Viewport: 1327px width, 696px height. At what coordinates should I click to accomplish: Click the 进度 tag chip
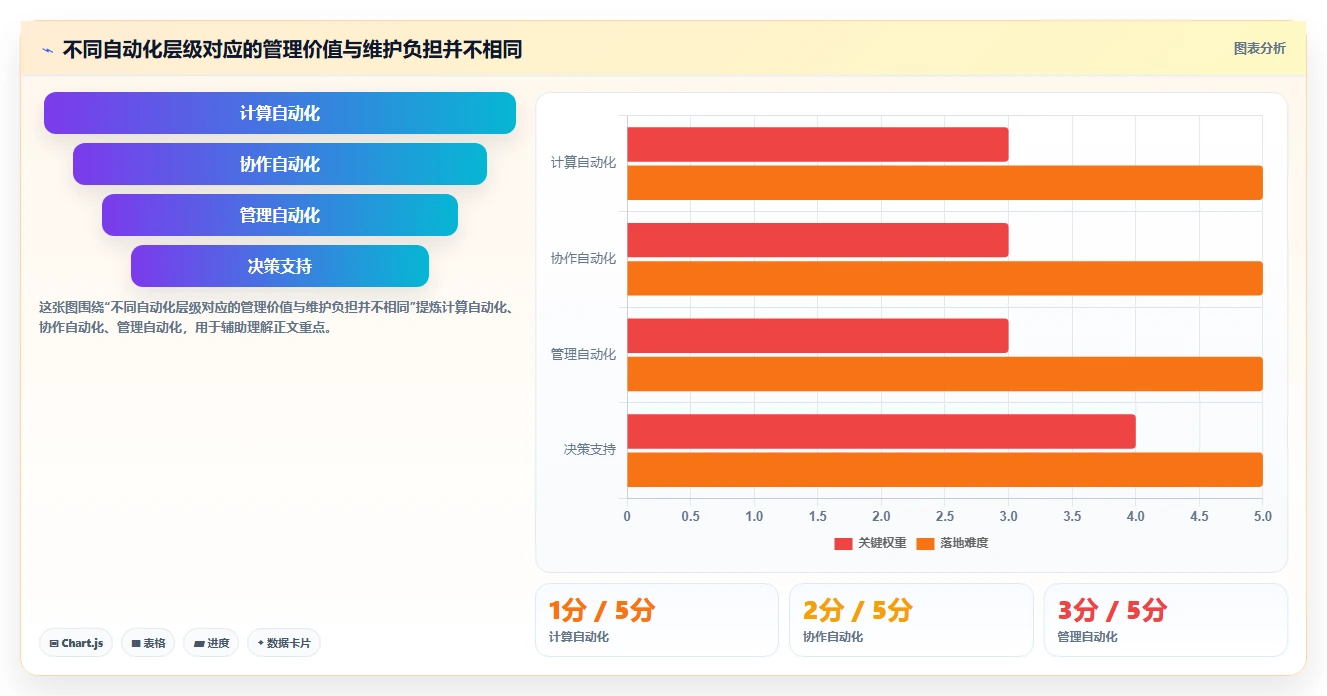pos(211,643)
